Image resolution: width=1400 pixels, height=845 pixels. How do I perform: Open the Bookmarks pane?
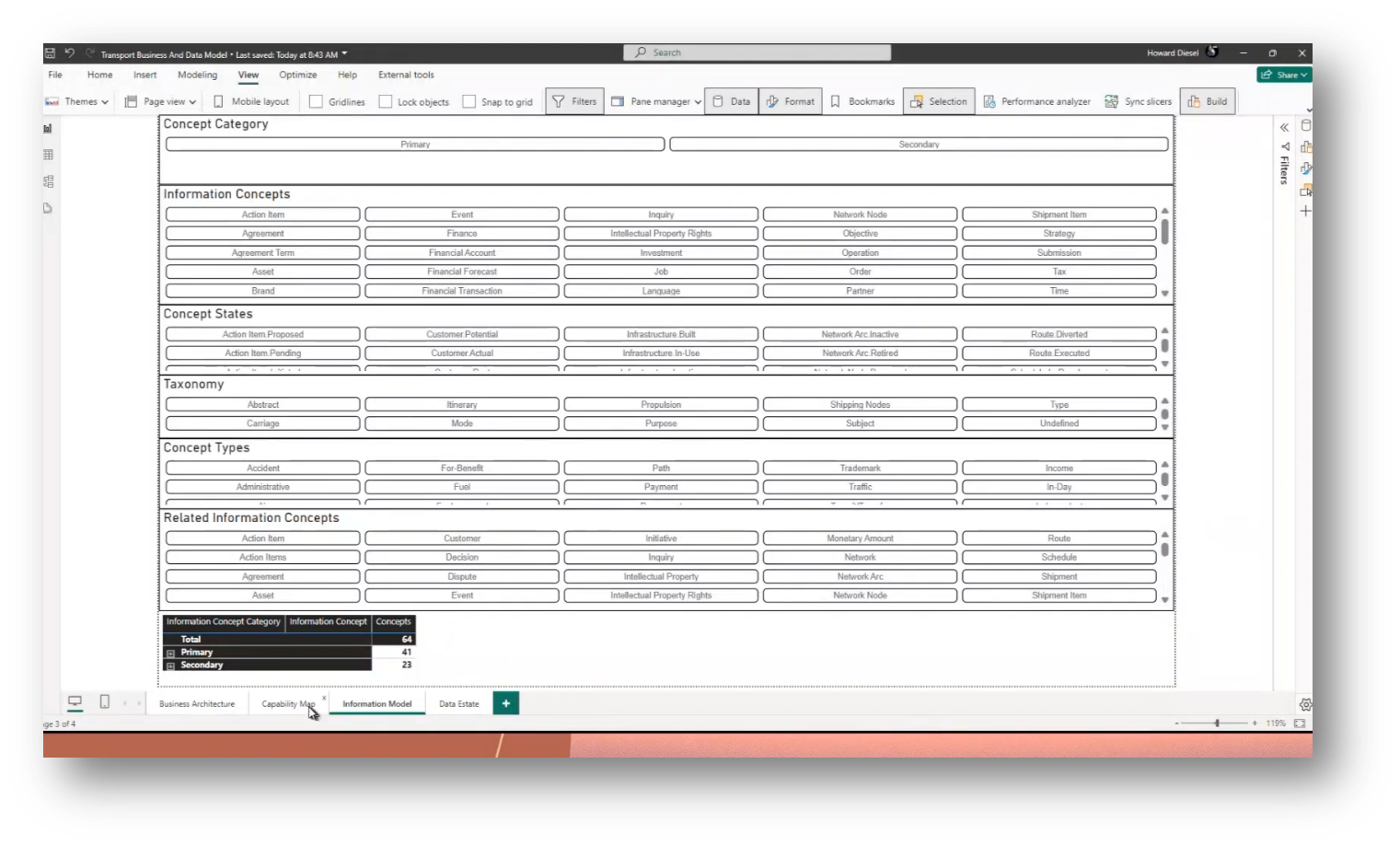pyautogui.click(x=862, y=102)
